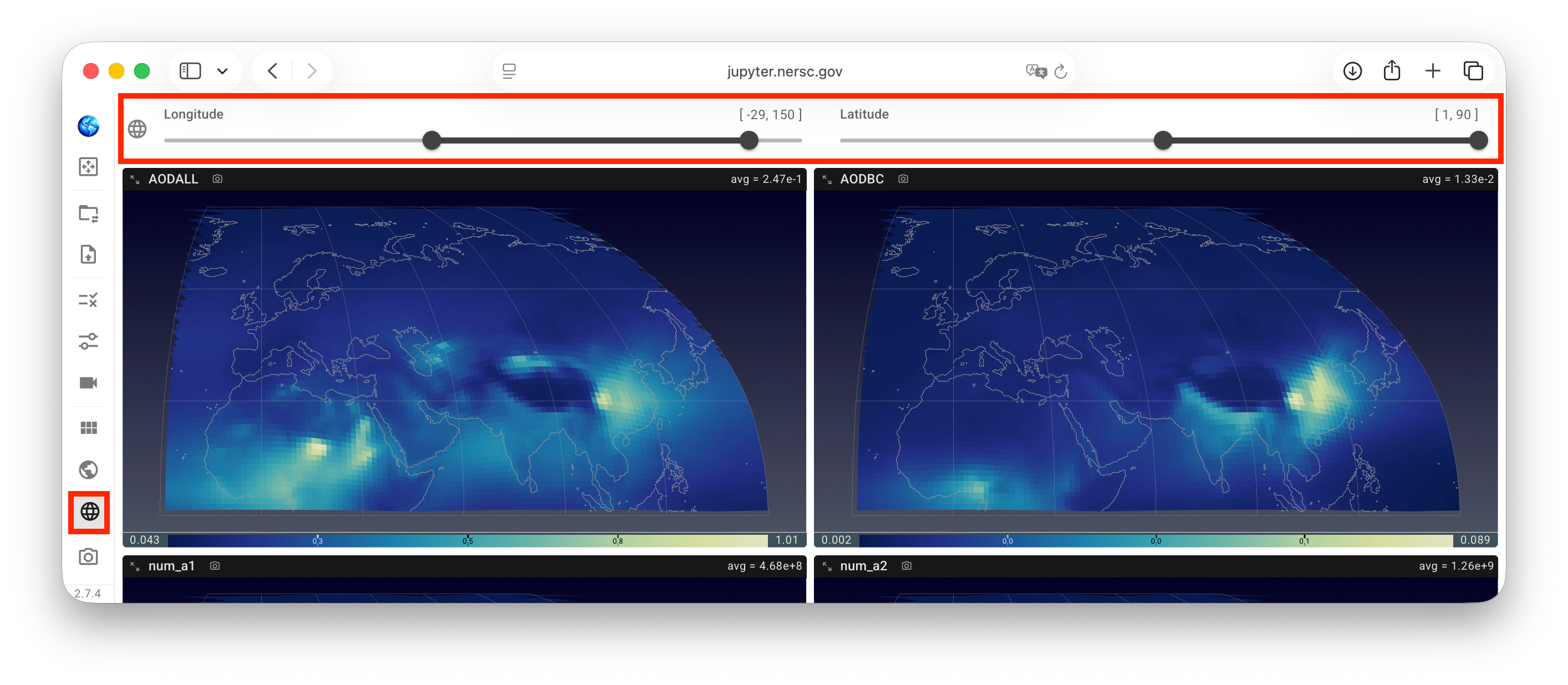Click the num_a1 title label
This screenshot has width=1568, height=685.
pyautogui.click(x=172, y=566)
